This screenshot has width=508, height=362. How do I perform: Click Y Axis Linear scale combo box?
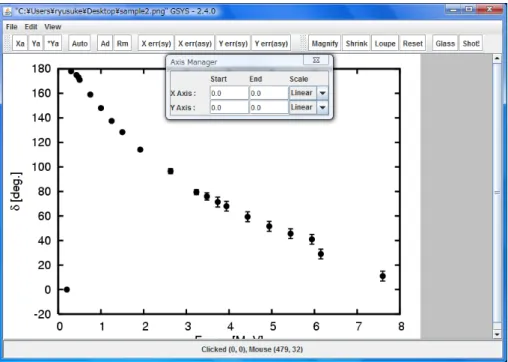click(x=308, y=107)
